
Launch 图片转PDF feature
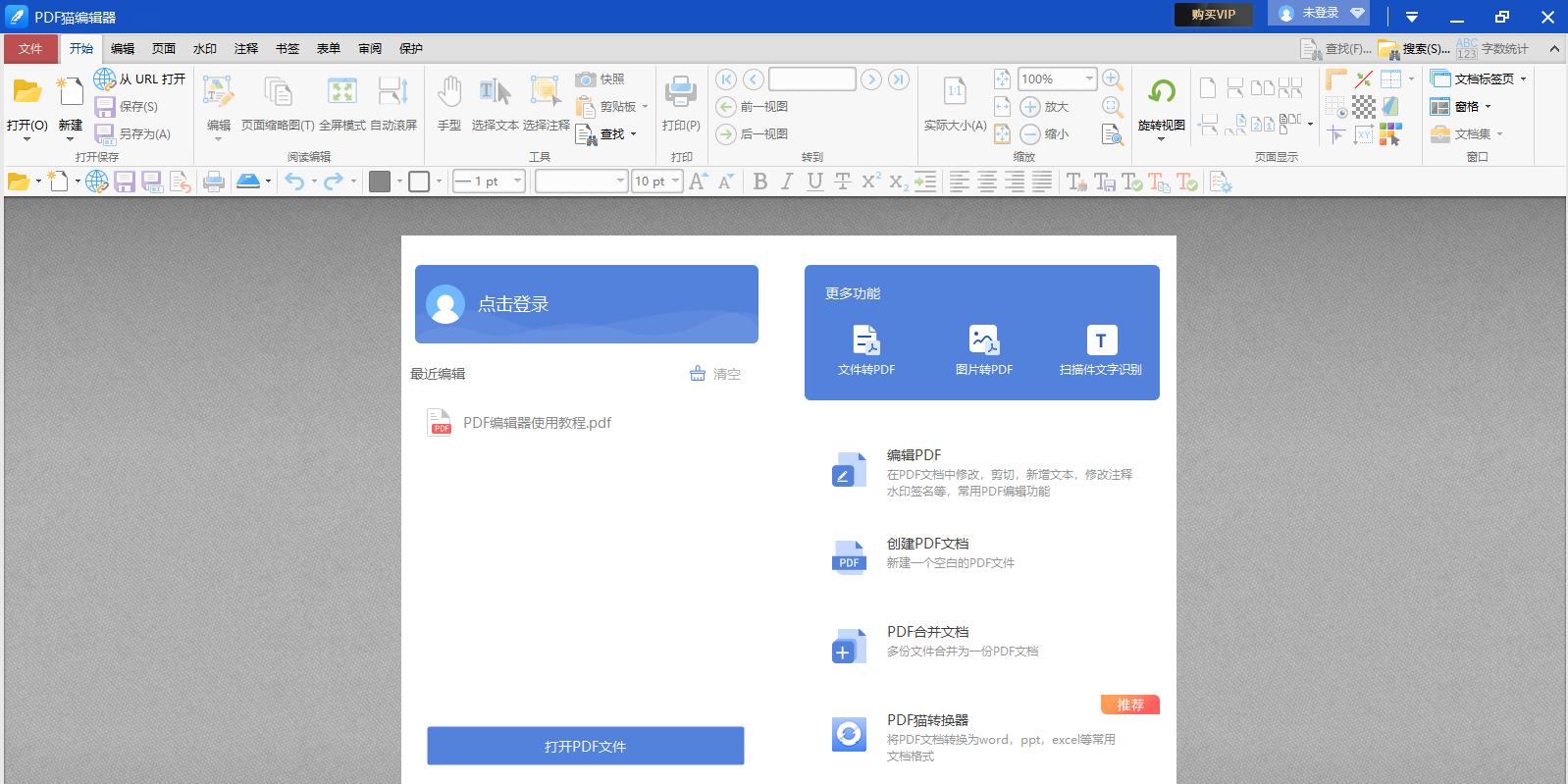click(983, 350)
